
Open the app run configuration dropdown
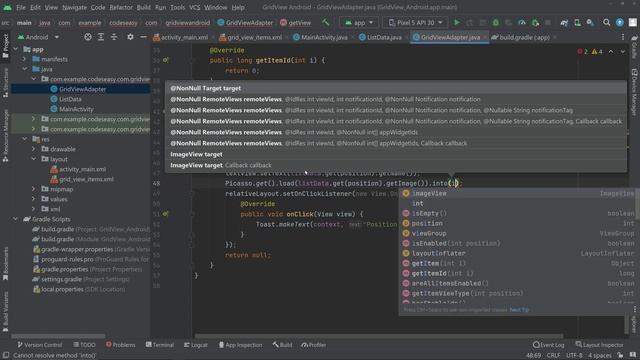pos(359,22)
